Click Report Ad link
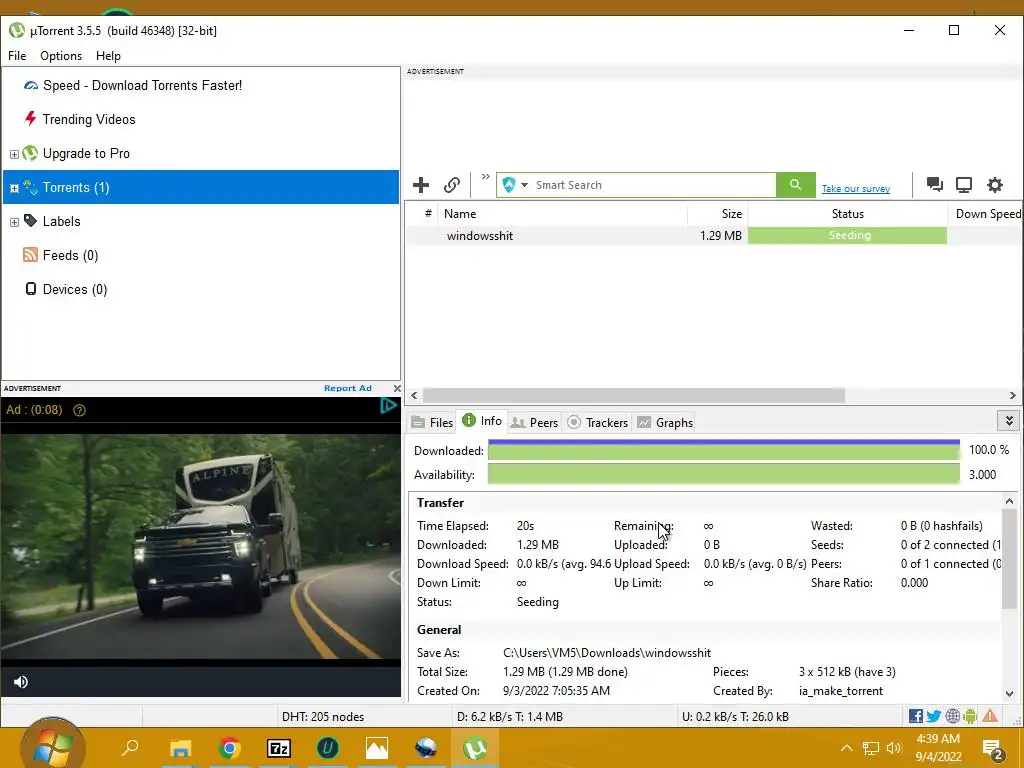 (347, 389)
